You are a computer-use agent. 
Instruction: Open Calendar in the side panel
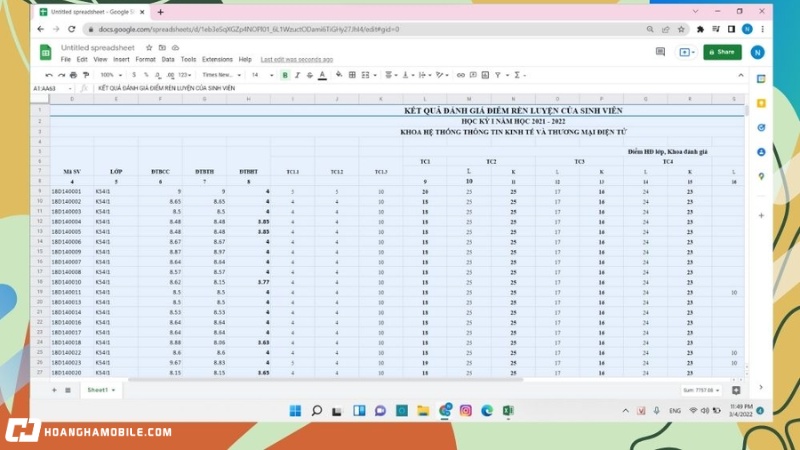[x=761, y=79]
